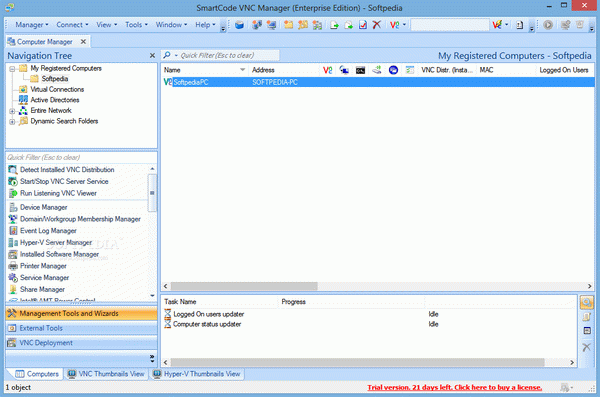Click the computer list horizontal scrollbar
600x397 pixels.
pyautogui.click(x=377, y=286)
